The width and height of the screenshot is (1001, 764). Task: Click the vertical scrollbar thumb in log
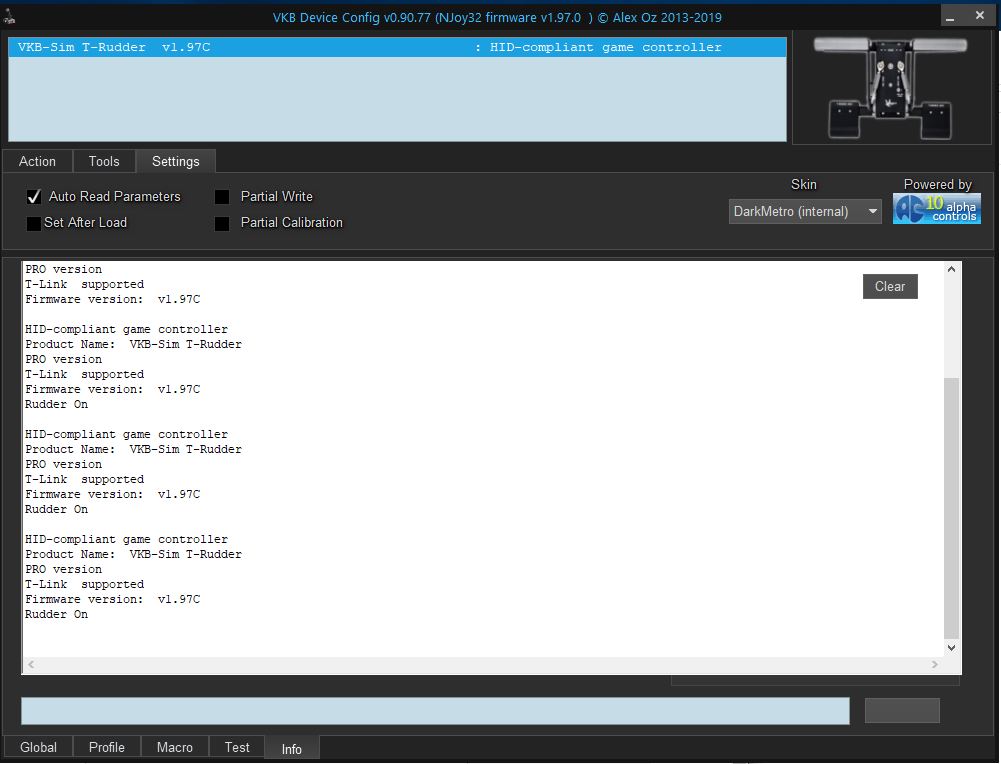coord(951,508)
